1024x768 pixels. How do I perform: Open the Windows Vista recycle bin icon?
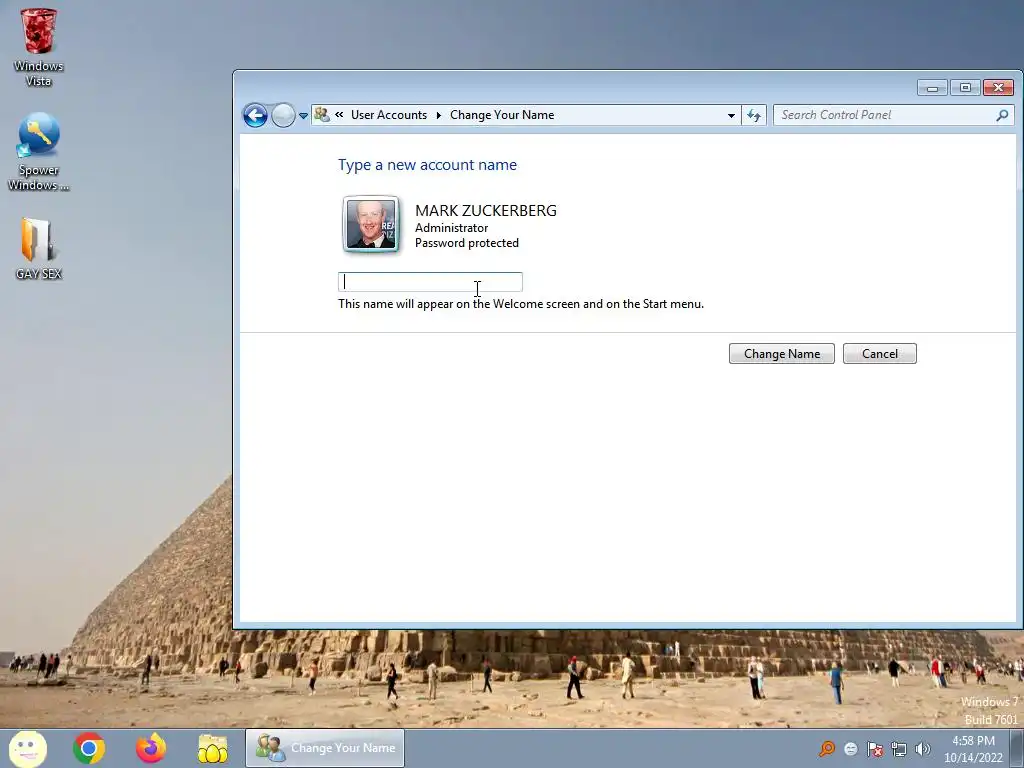[38, 47]
